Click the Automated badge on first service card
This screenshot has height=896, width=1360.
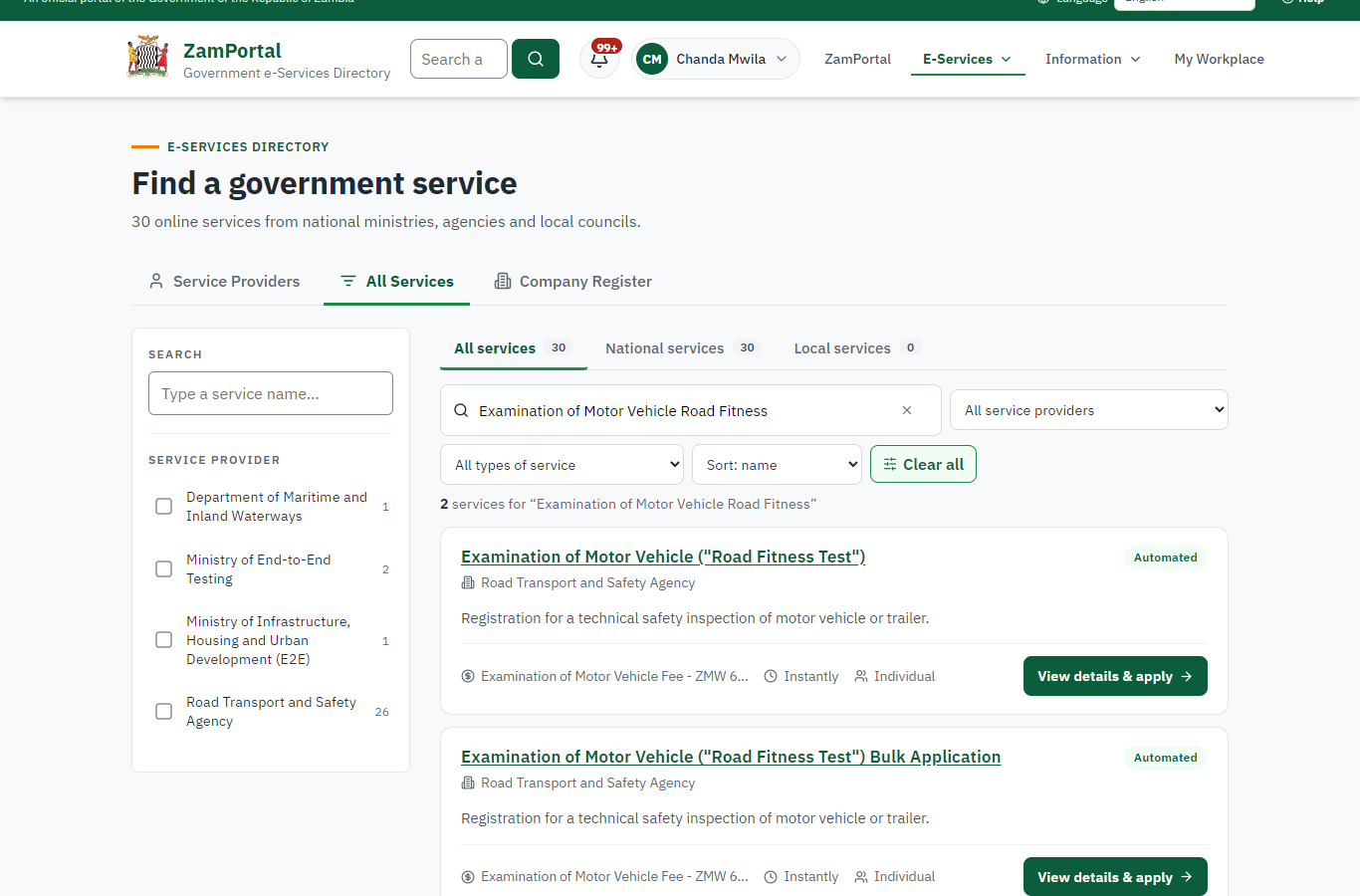(x=1166, y=558)
